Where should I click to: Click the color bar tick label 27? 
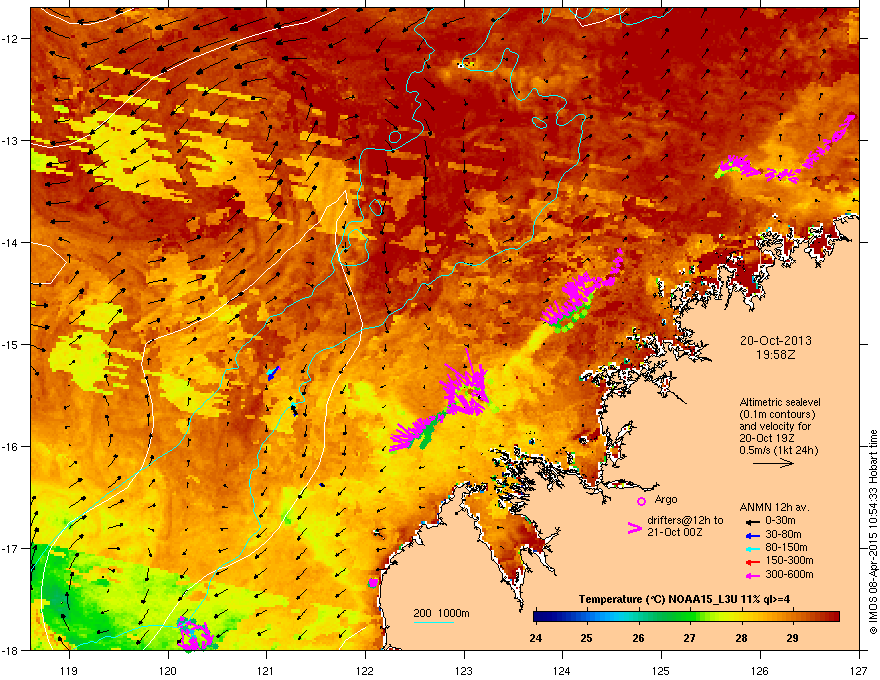[690, 638]
